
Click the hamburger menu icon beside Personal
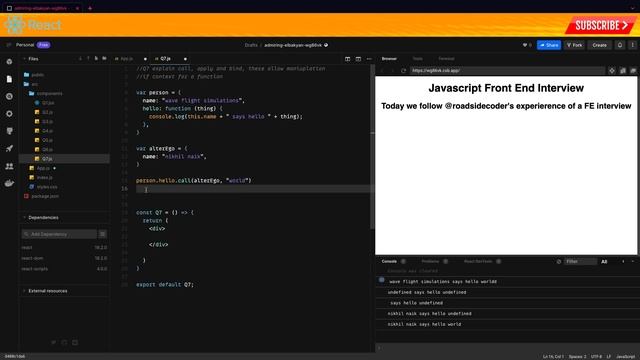[9, 45]
